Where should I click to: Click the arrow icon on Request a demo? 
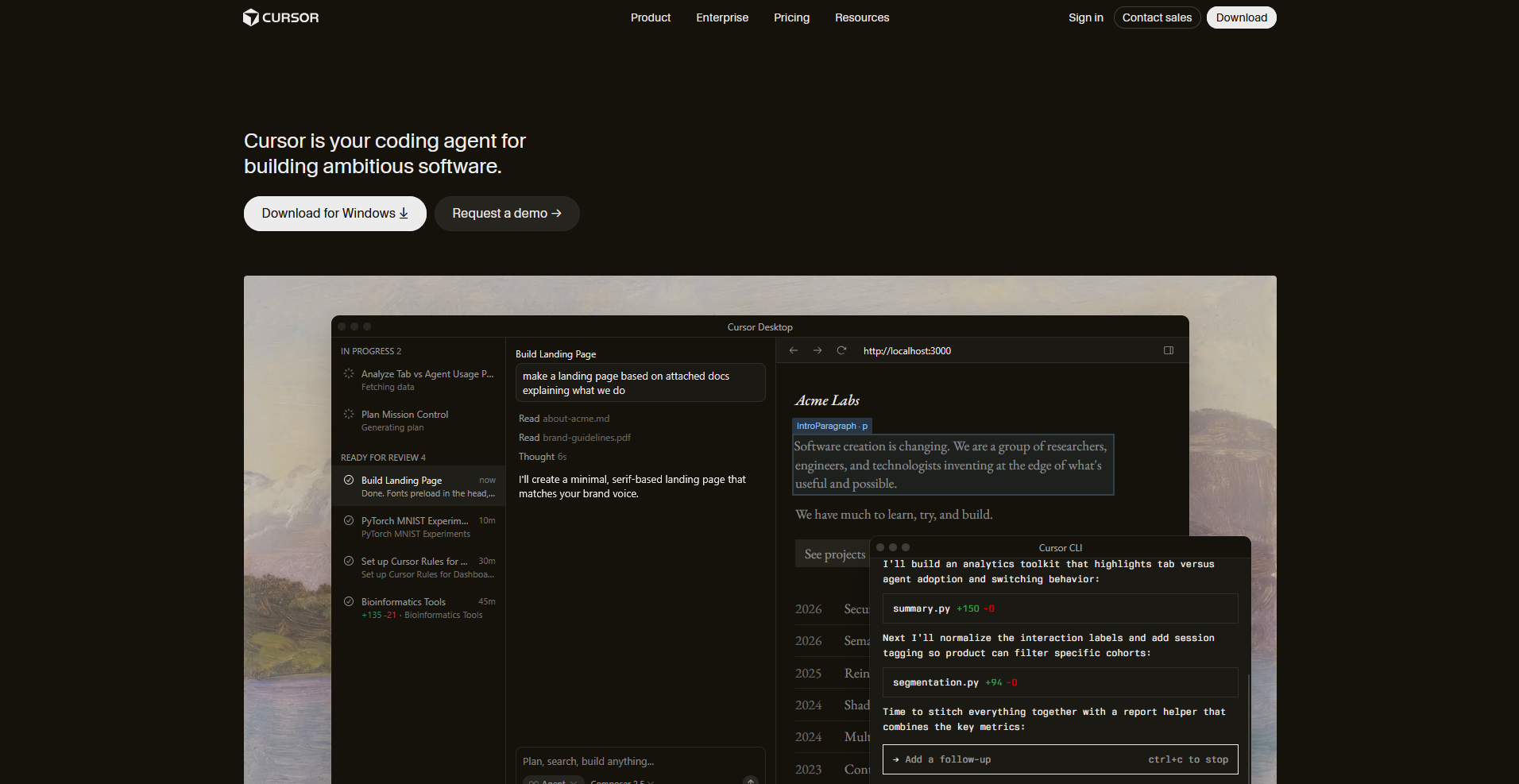click(556, 214)
